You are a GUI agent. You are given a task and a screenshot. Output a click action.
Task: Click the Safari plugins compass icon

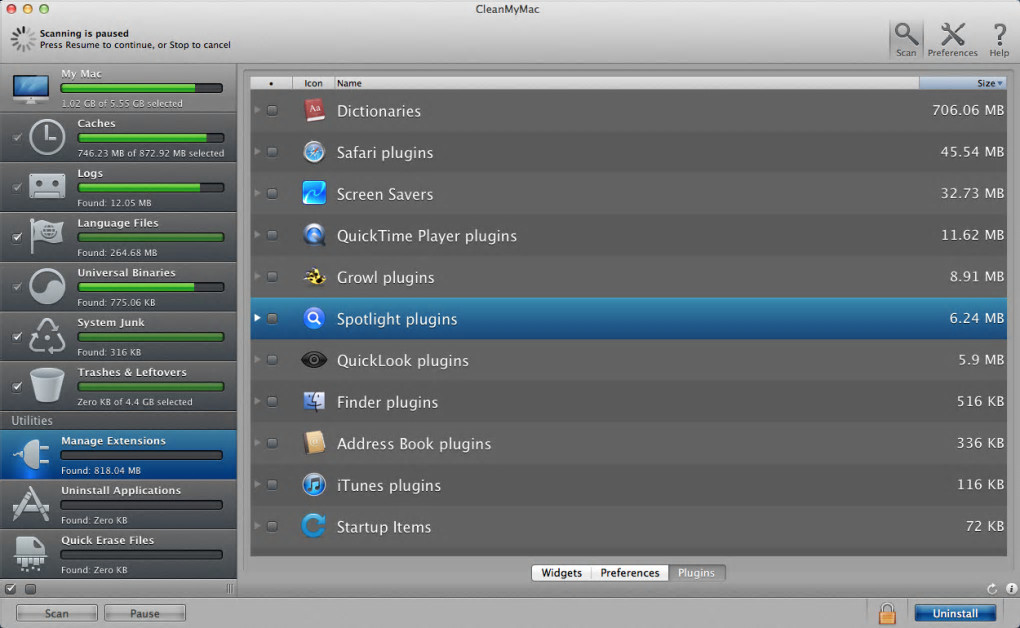pyautogui.click(x=314, y=152)
